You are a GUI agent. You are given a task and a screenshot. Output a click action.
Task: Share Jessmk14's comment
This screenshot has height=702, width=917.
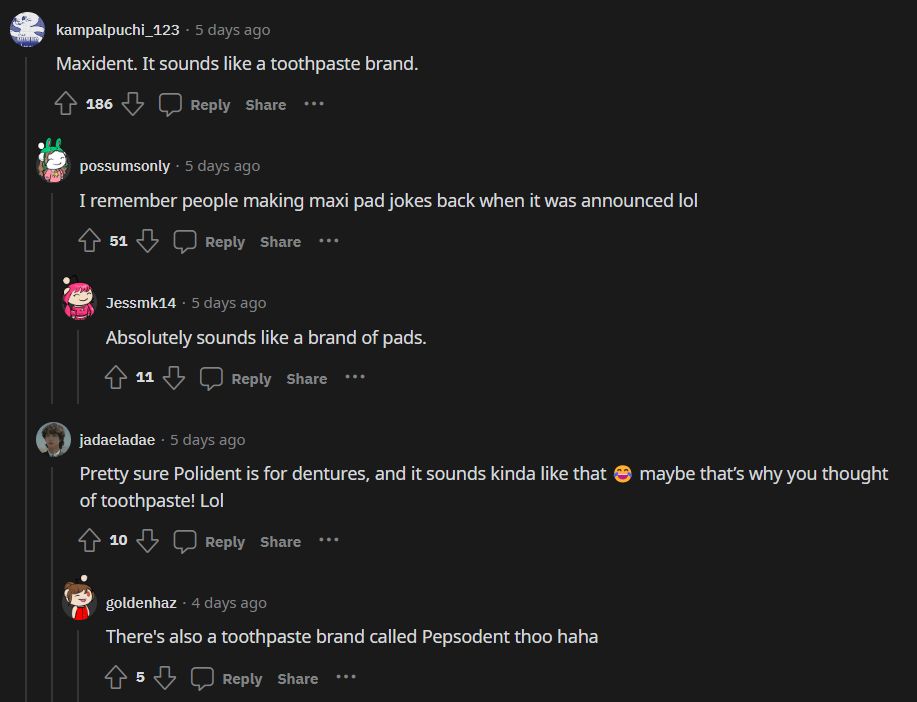pyautogui.click(x=306, y=379)
